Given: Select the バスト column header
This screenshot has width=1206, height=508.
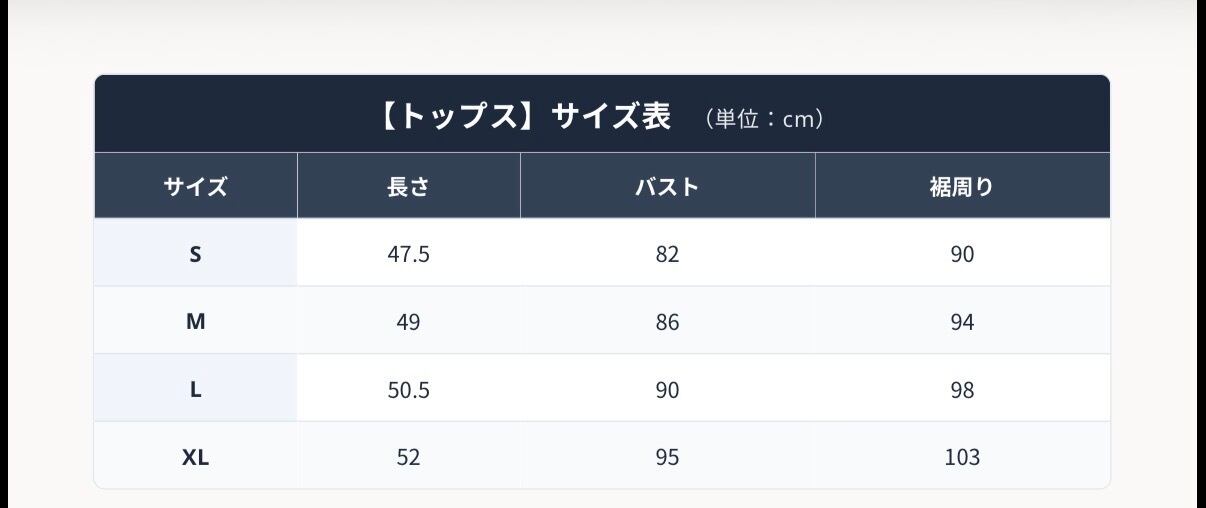Looking at the screenshot, I should click(668, 186).
